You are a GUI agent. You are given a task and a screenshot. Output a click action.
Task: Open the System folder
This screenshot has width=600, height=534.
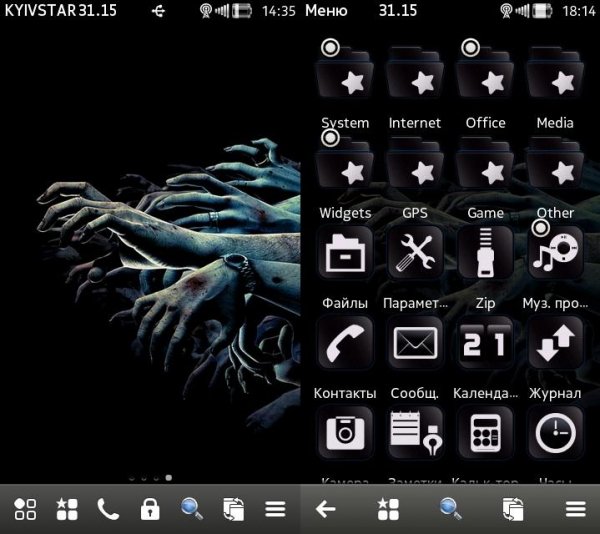tap(344, 73)
